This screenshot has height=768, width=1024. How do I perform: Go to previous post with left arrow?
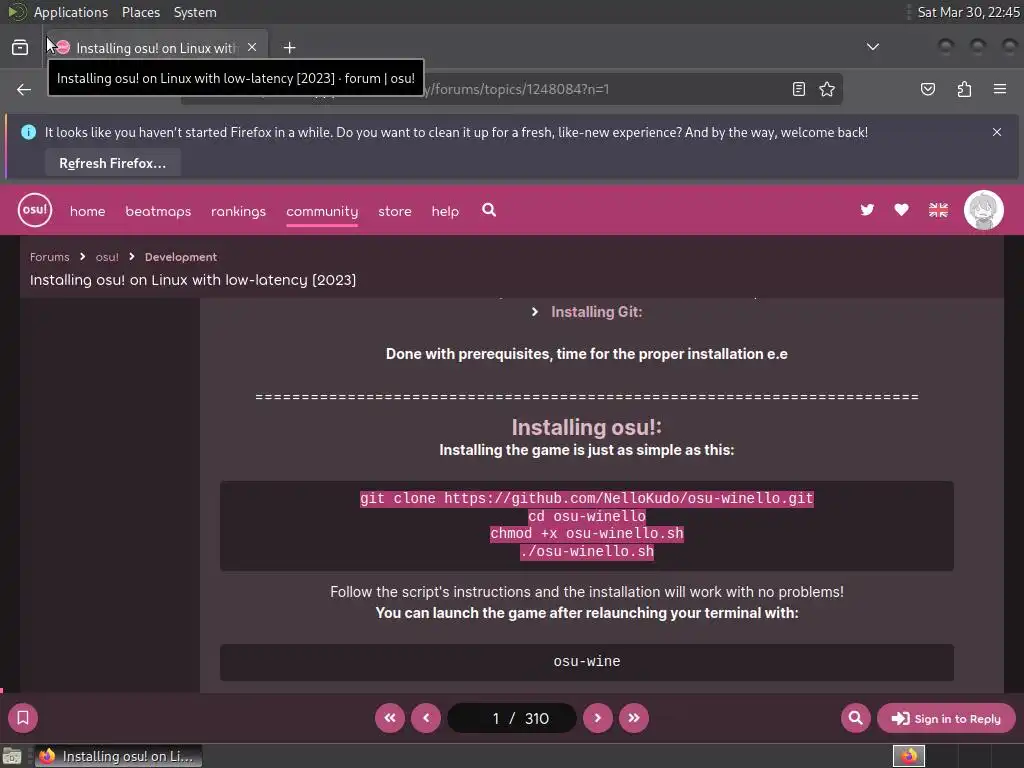426,718
